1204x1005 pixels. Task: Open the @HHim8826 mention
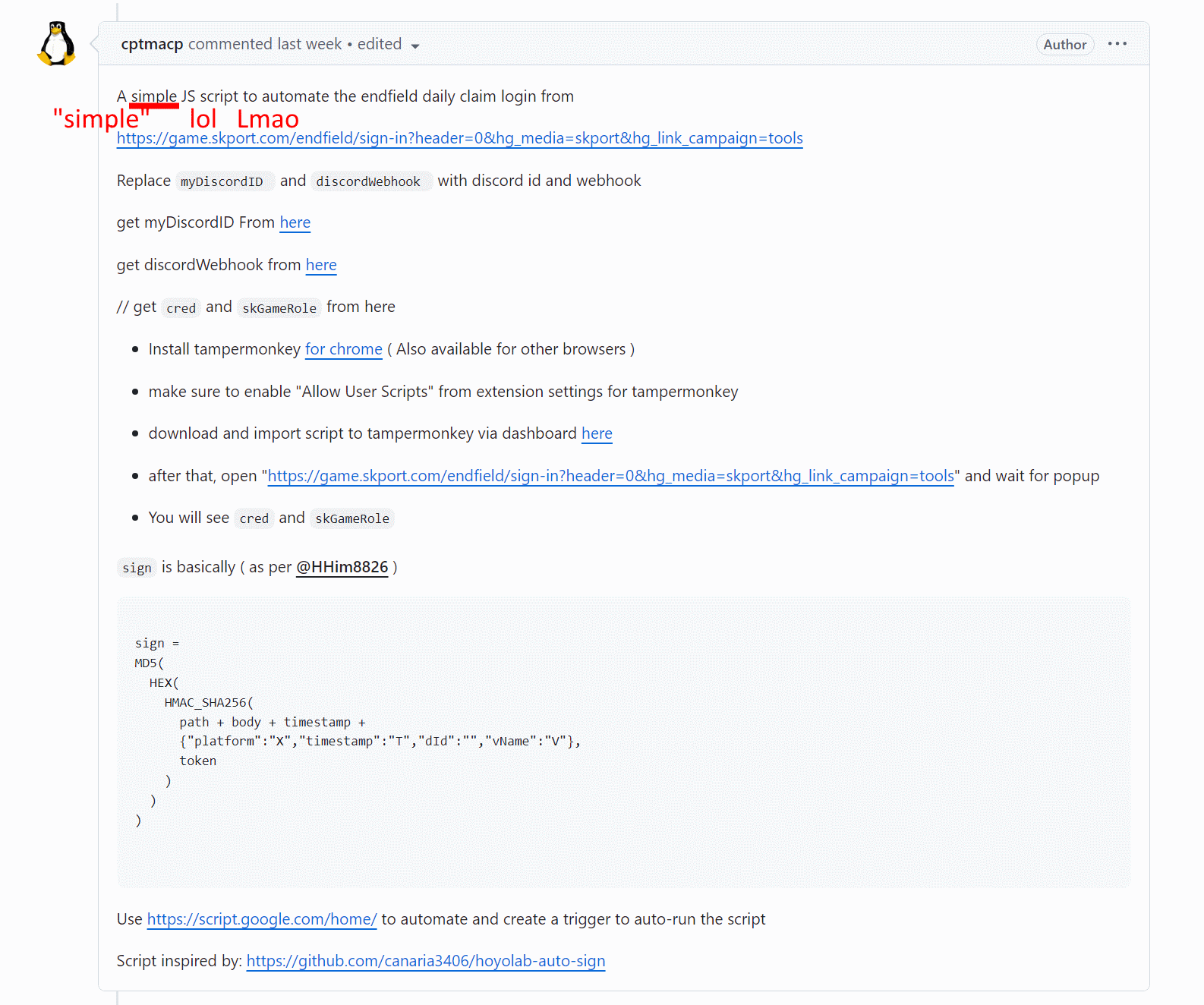click(342, 567)
